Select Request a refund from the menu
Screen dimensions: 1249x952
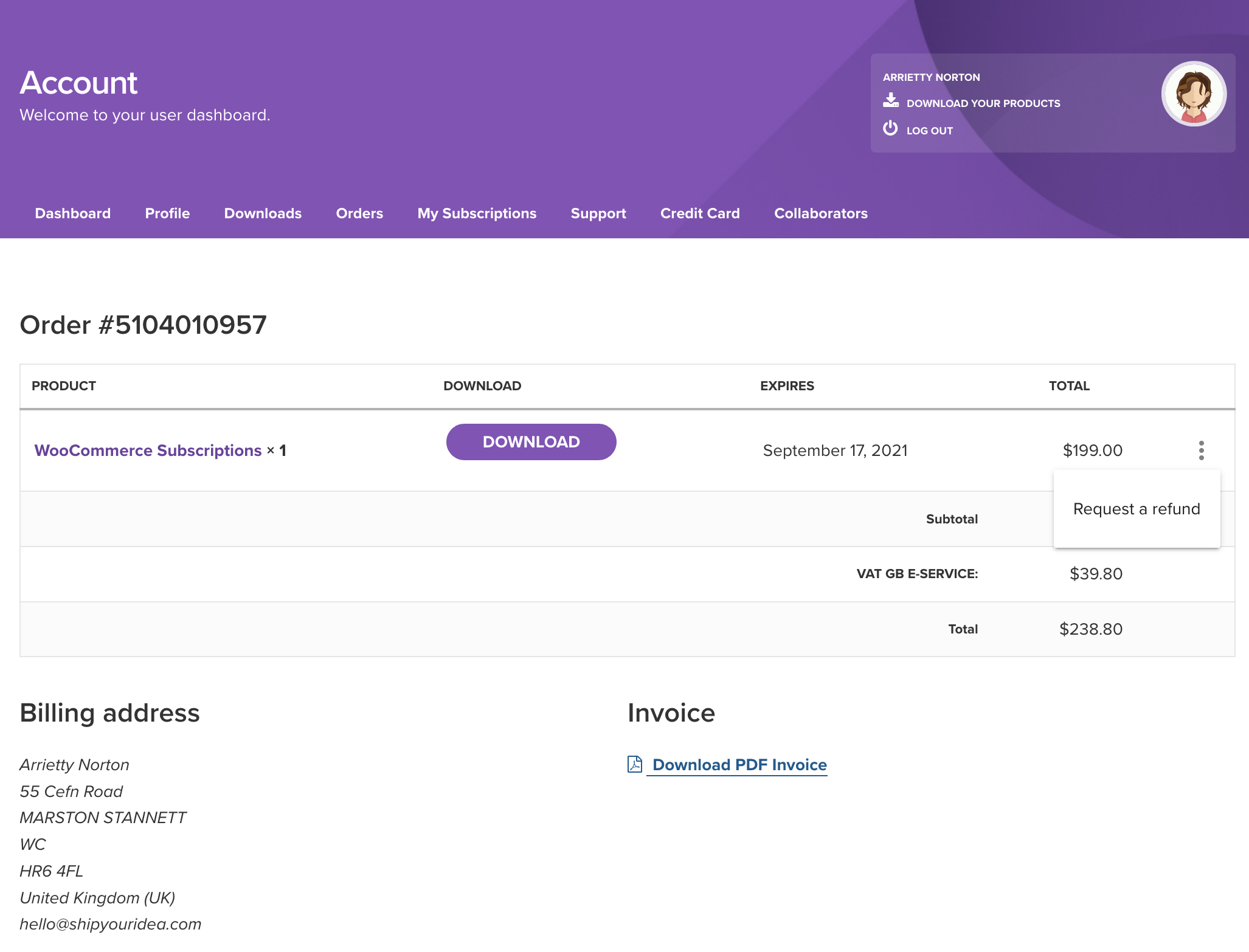tap(1137, 509)
